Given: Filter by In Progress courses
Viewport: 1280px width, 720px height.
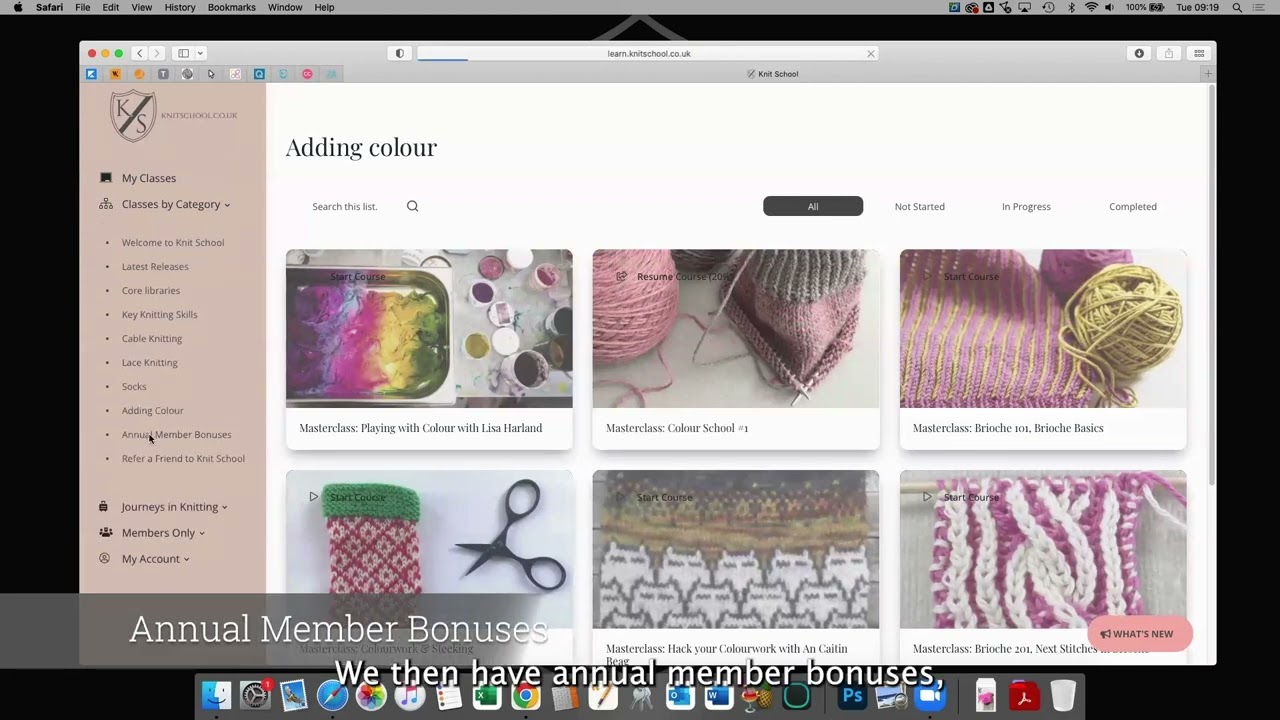Looking at the screenshot, I should pos(1026,206).
